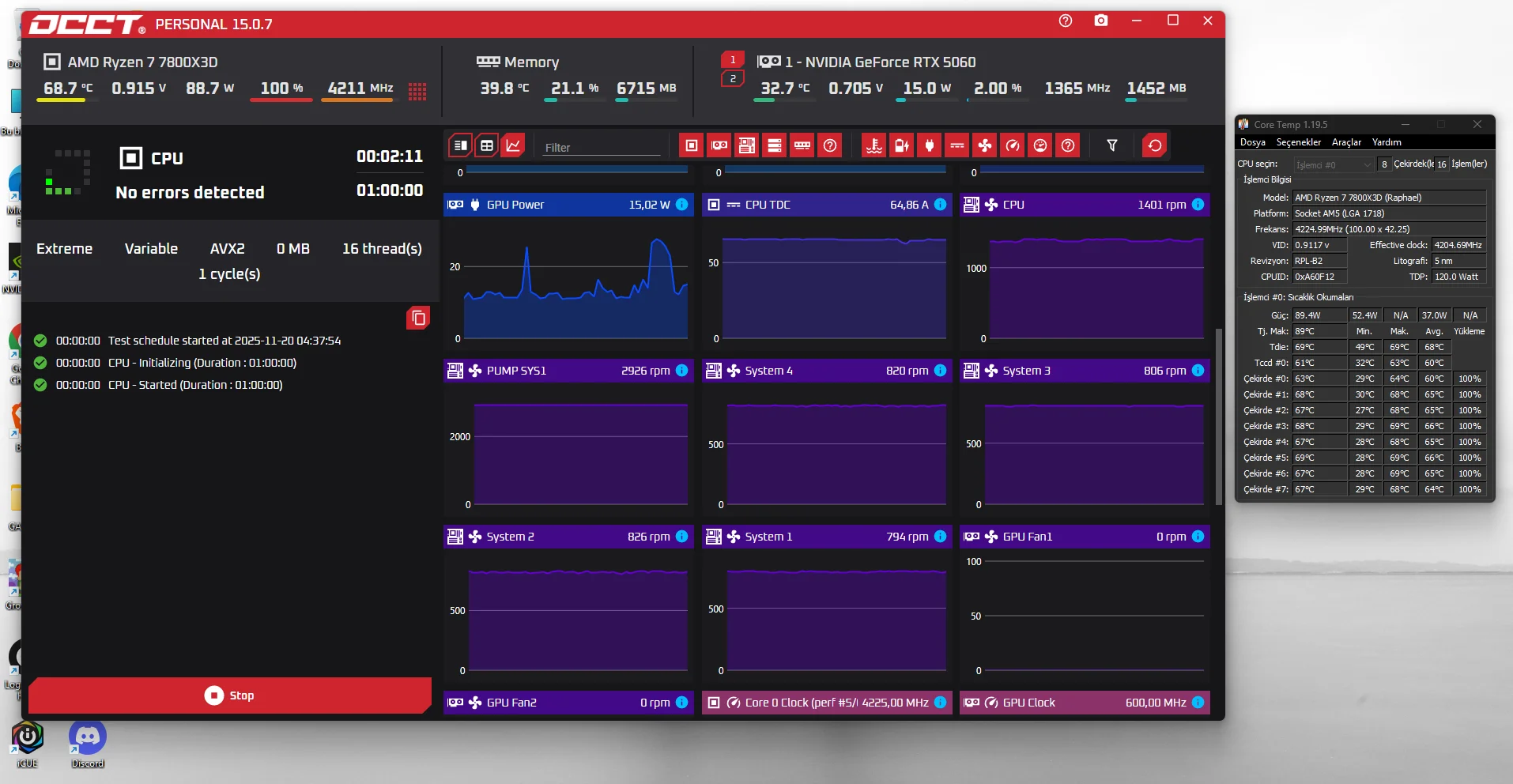Filter sensors by storage drive source
Screen dimensions: 1513x784
[x=775, y=145]
